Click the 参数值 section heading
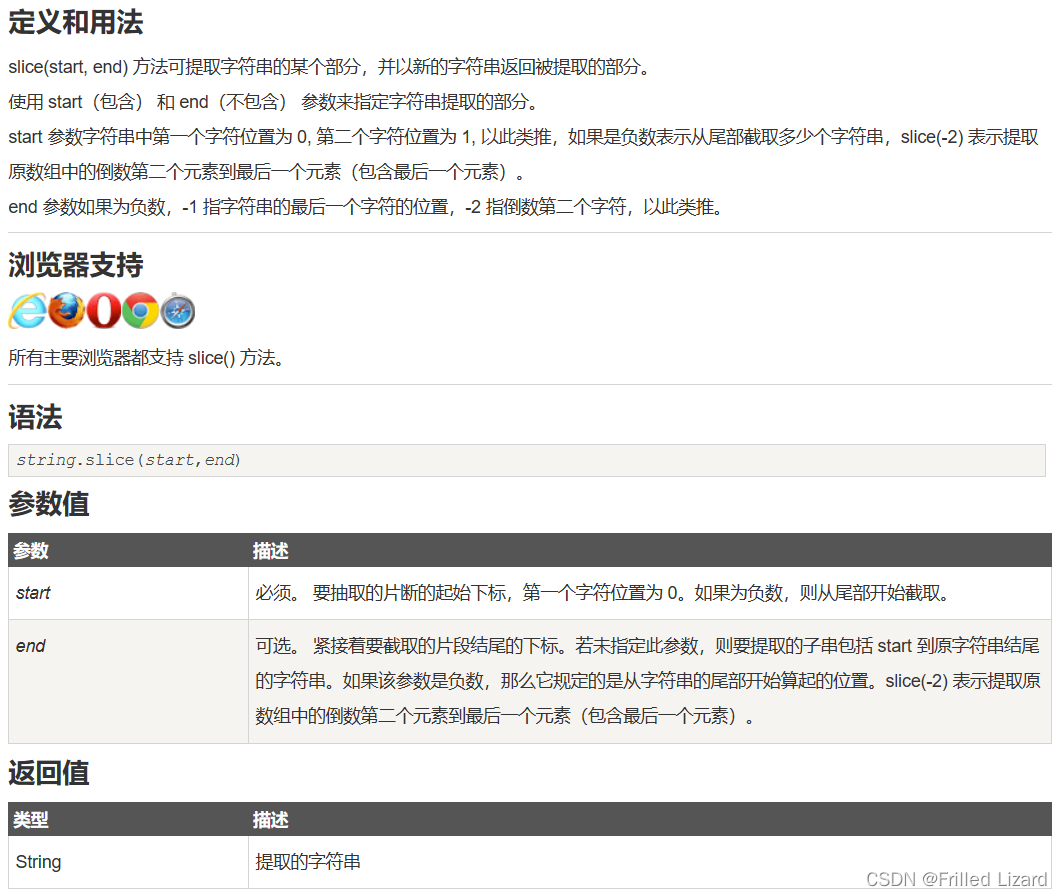This screenshot has width=1062, height=896. pos(47,505)
